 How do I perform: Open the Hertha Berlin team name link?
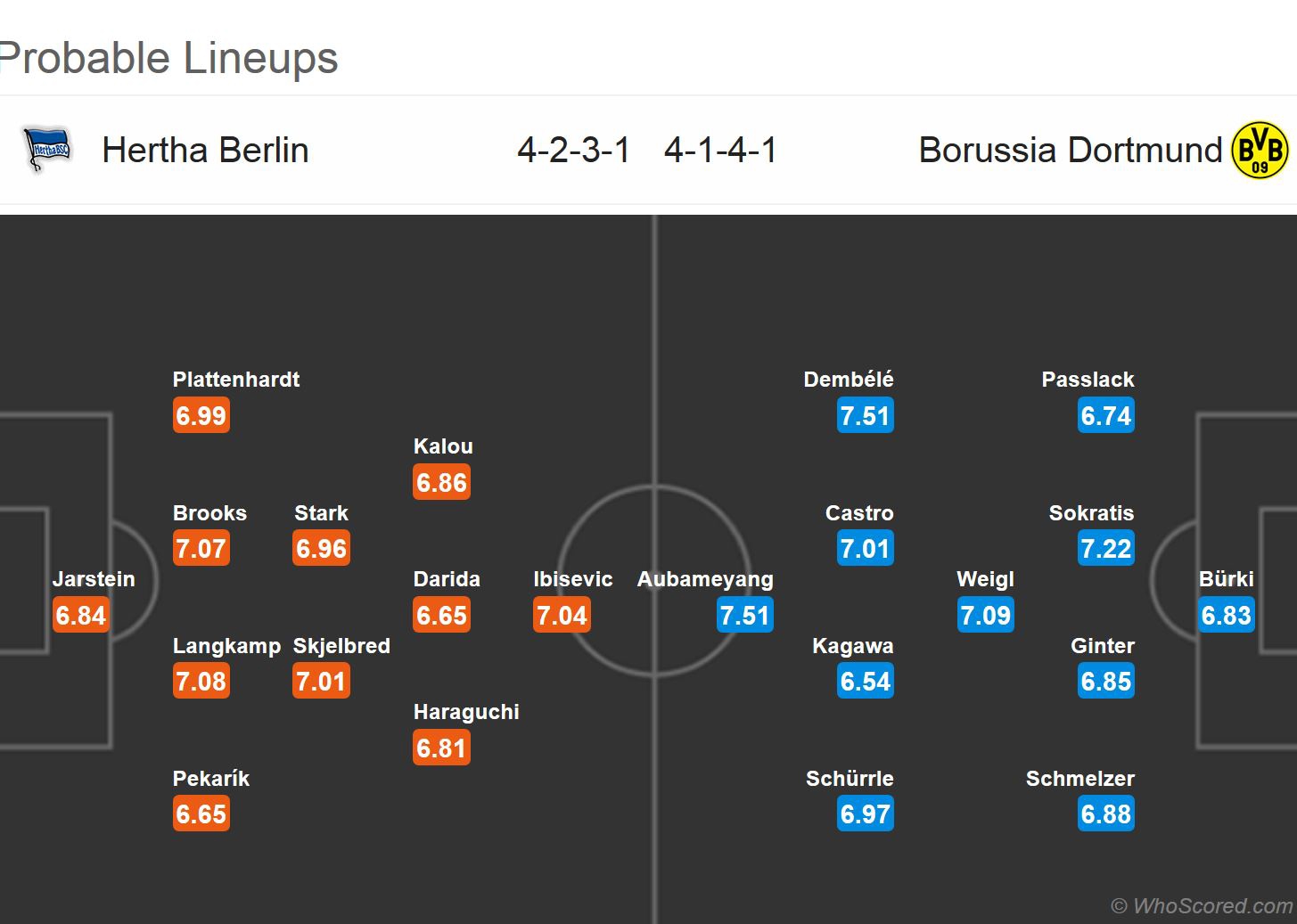click(205, 150)
